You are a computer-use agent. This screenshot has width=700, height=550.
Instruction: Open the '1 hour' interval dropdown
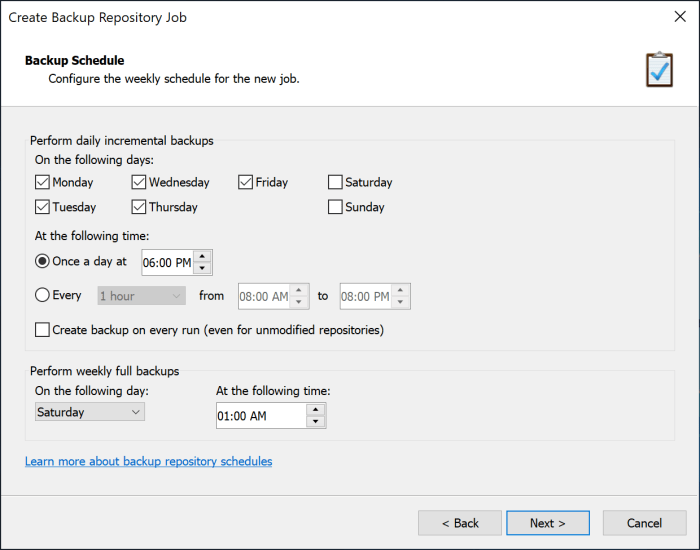[x=142, y=296]
